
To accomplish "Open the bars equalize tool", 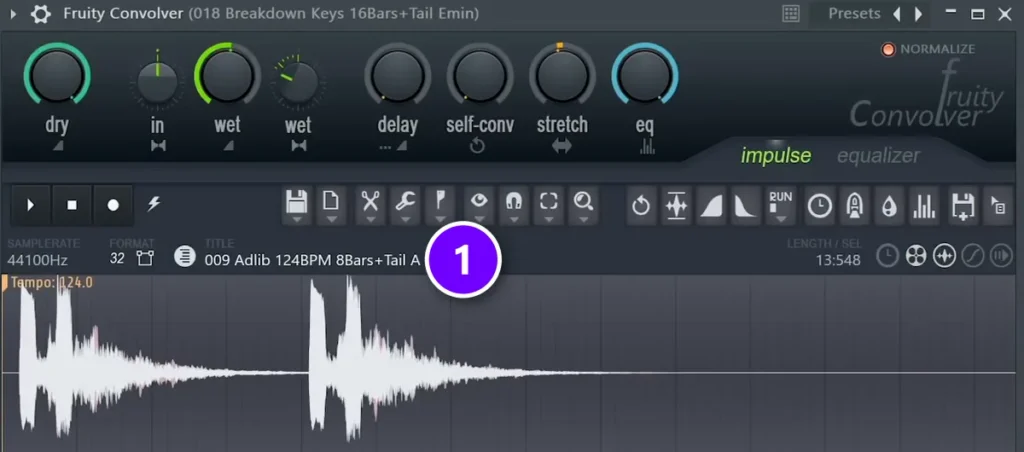I will [x=924, y=206].
